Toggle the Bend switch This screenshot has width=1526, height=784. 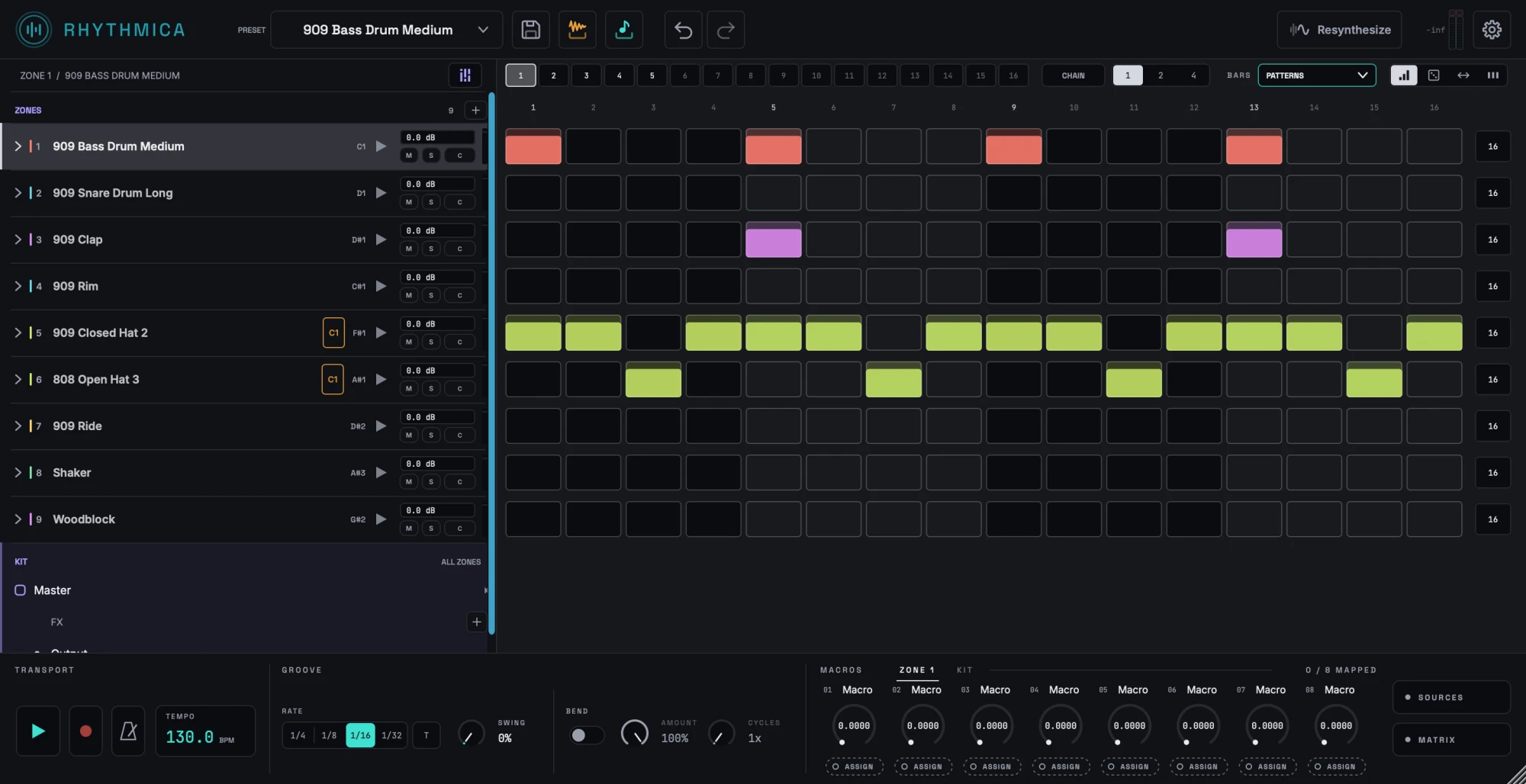pos(585,735)
